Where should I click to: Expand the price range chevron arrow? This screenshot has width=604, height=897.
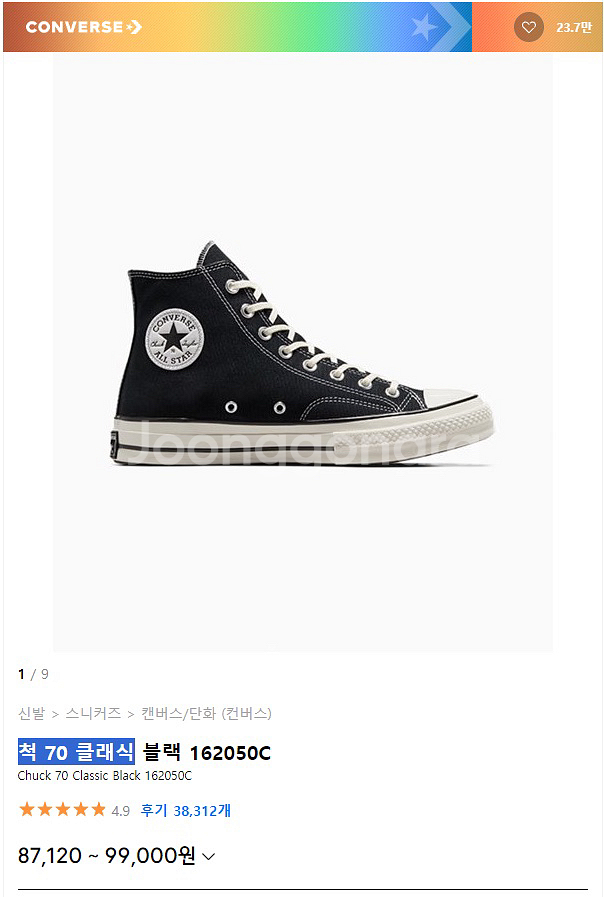click(209, 856)
